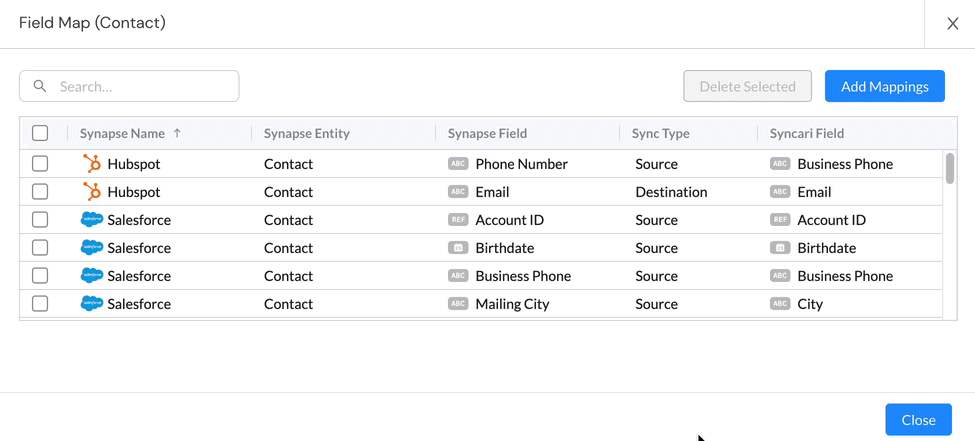
Task: Click Source sync type in Birthdate row
Action: pos(656,248)
